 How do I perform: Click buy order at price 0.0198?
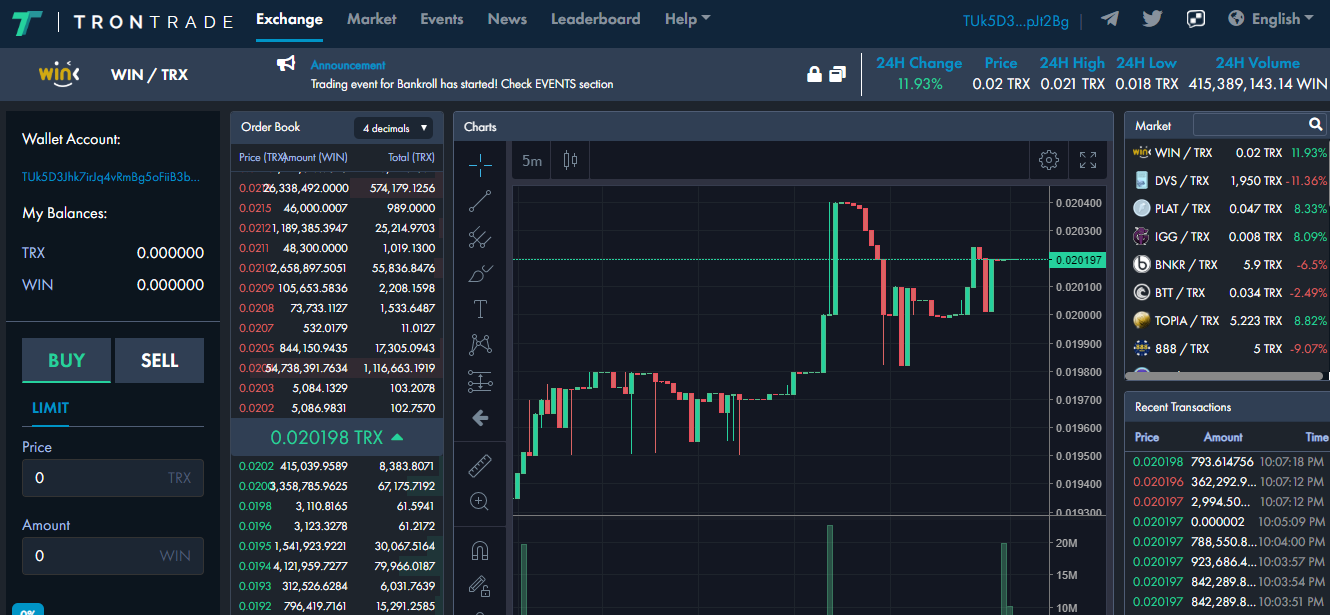click(337, 506)
